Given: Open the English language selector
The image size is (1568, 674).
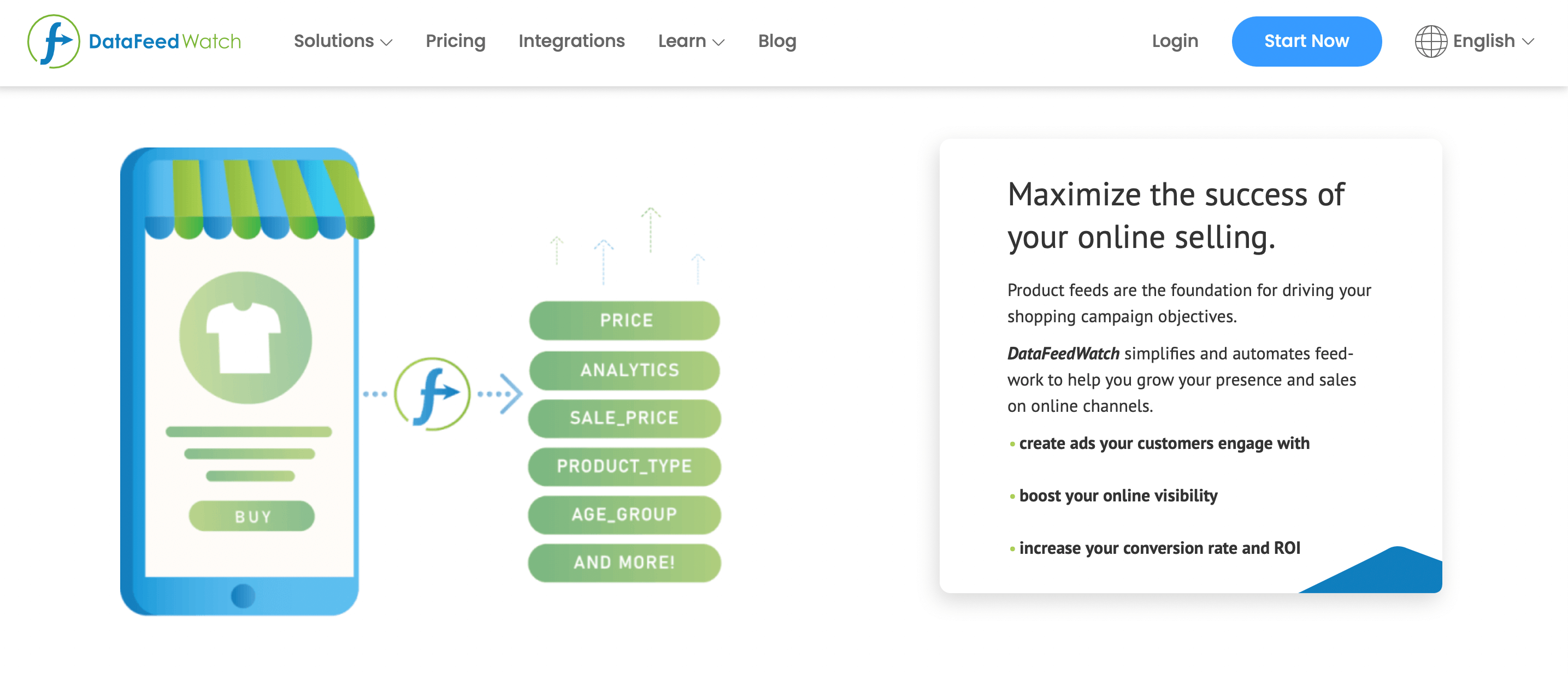Looking at the screenshot, I should 1474,41.
